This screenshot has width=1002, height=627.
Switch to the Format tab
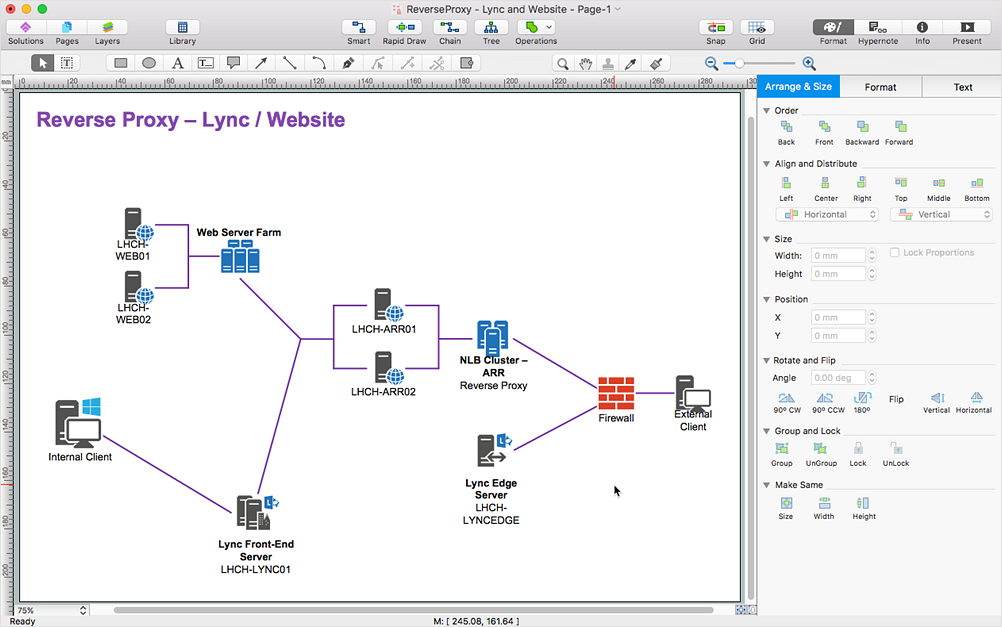point(880,87)
